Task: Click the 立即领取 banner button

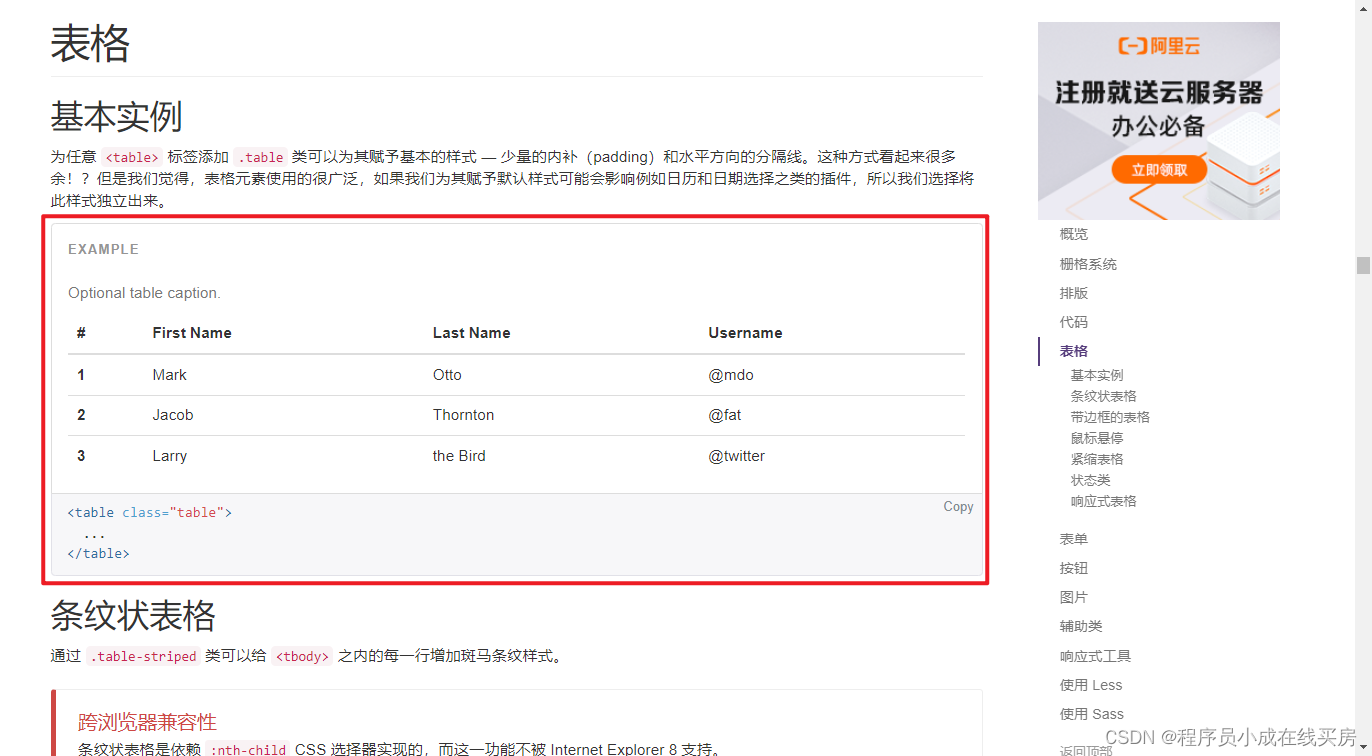Action: click(x=1159, y=169)
